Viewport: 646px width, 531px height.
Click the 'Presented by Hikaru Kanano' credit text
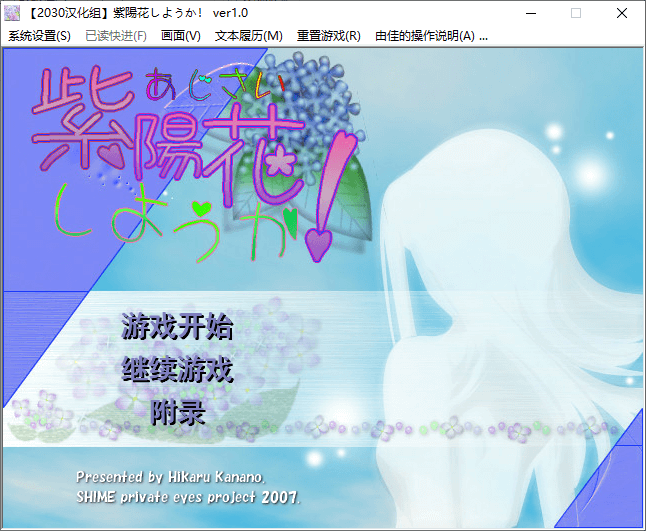click(169, 477)
